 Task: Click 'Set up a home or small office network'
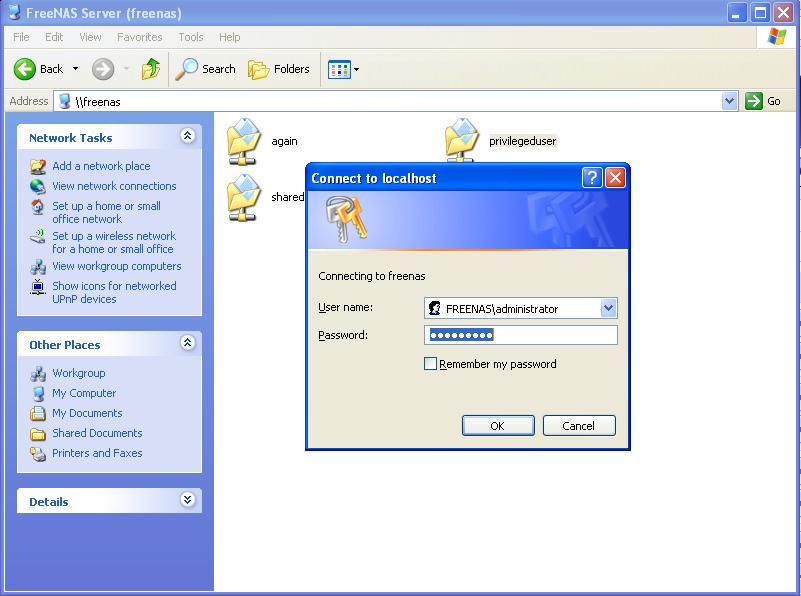point(106,212)
